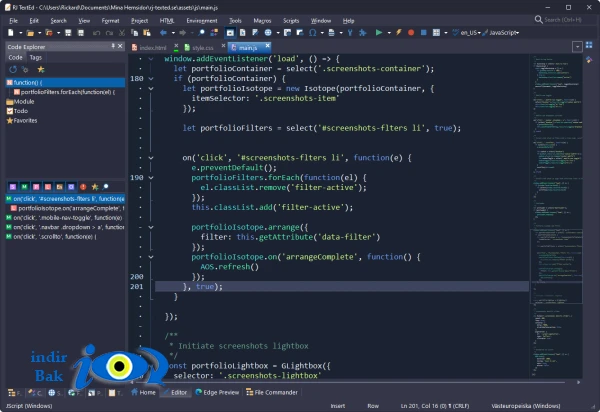Click the red Record macro icon

click(411, 33)
